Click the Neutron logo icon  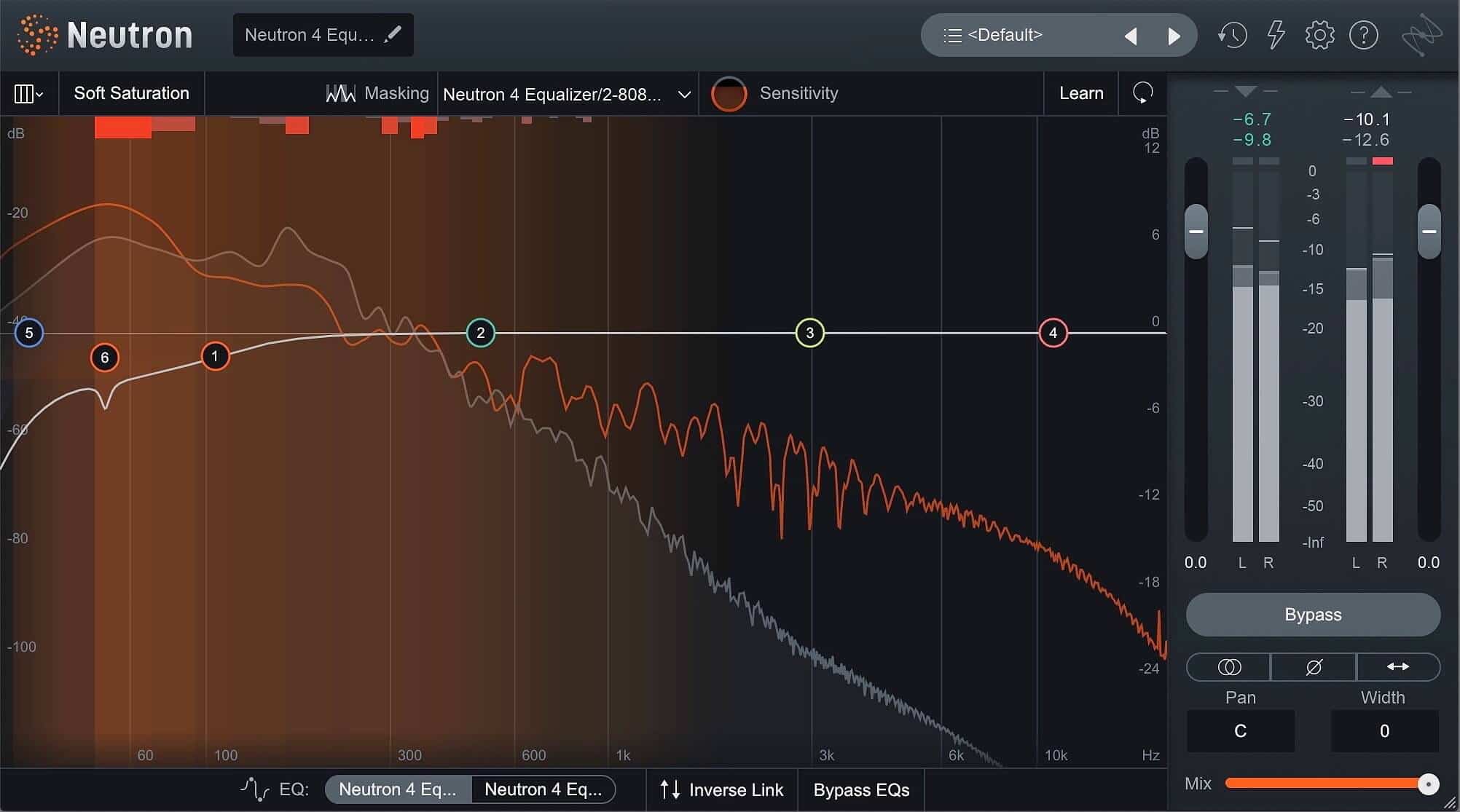pos(36,35)
